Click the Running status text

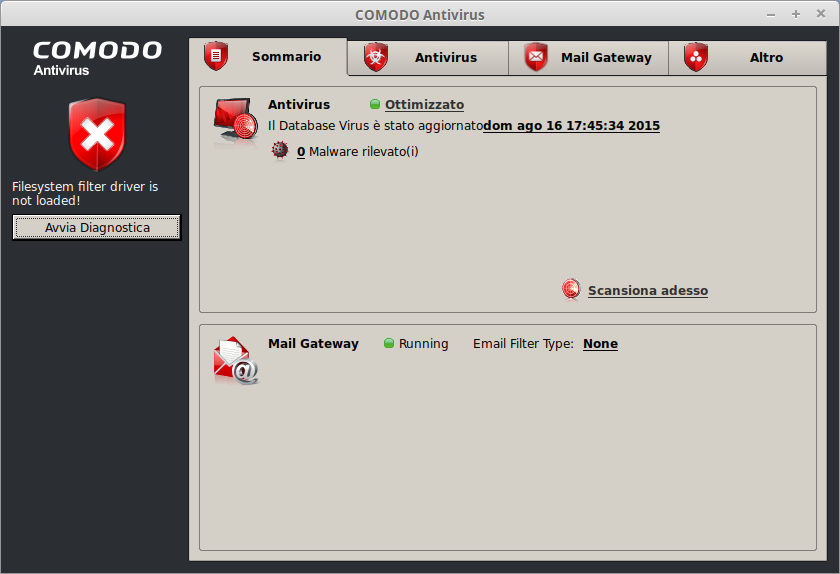(x=423, y=344)
